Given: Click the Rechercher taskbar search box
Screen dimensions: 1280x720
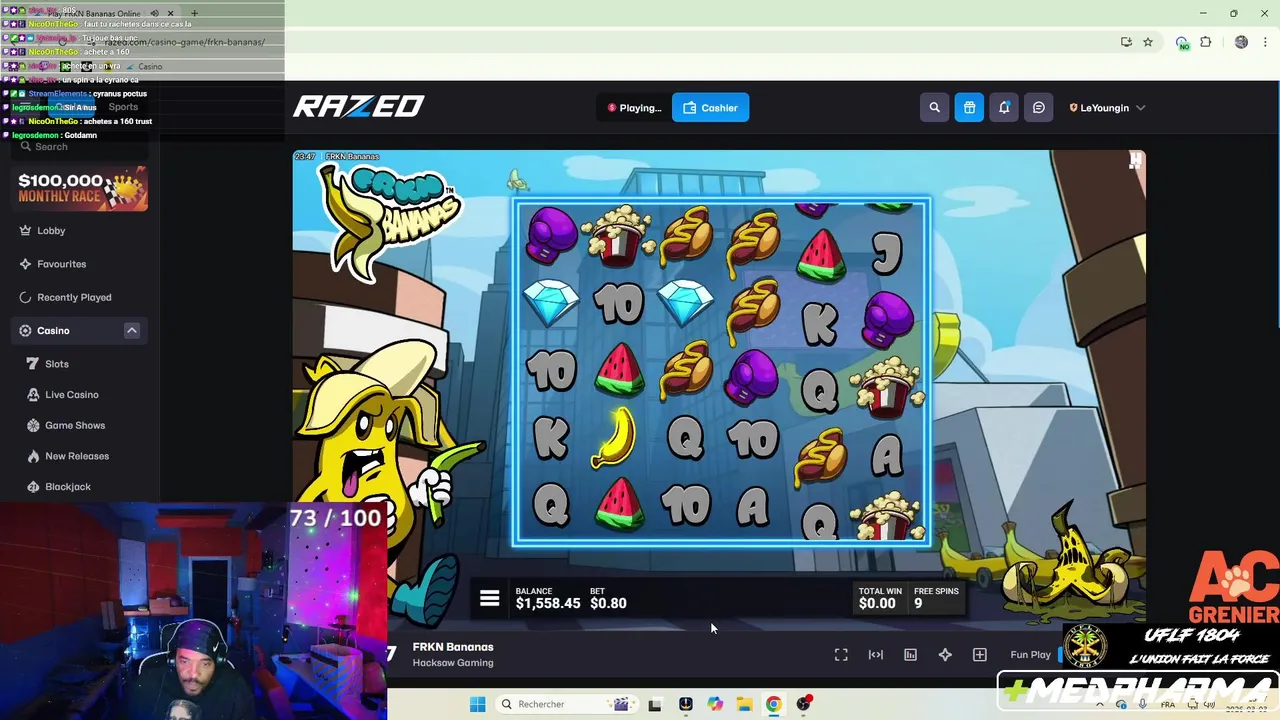Looking at the screenshot, I should [565, 704].
